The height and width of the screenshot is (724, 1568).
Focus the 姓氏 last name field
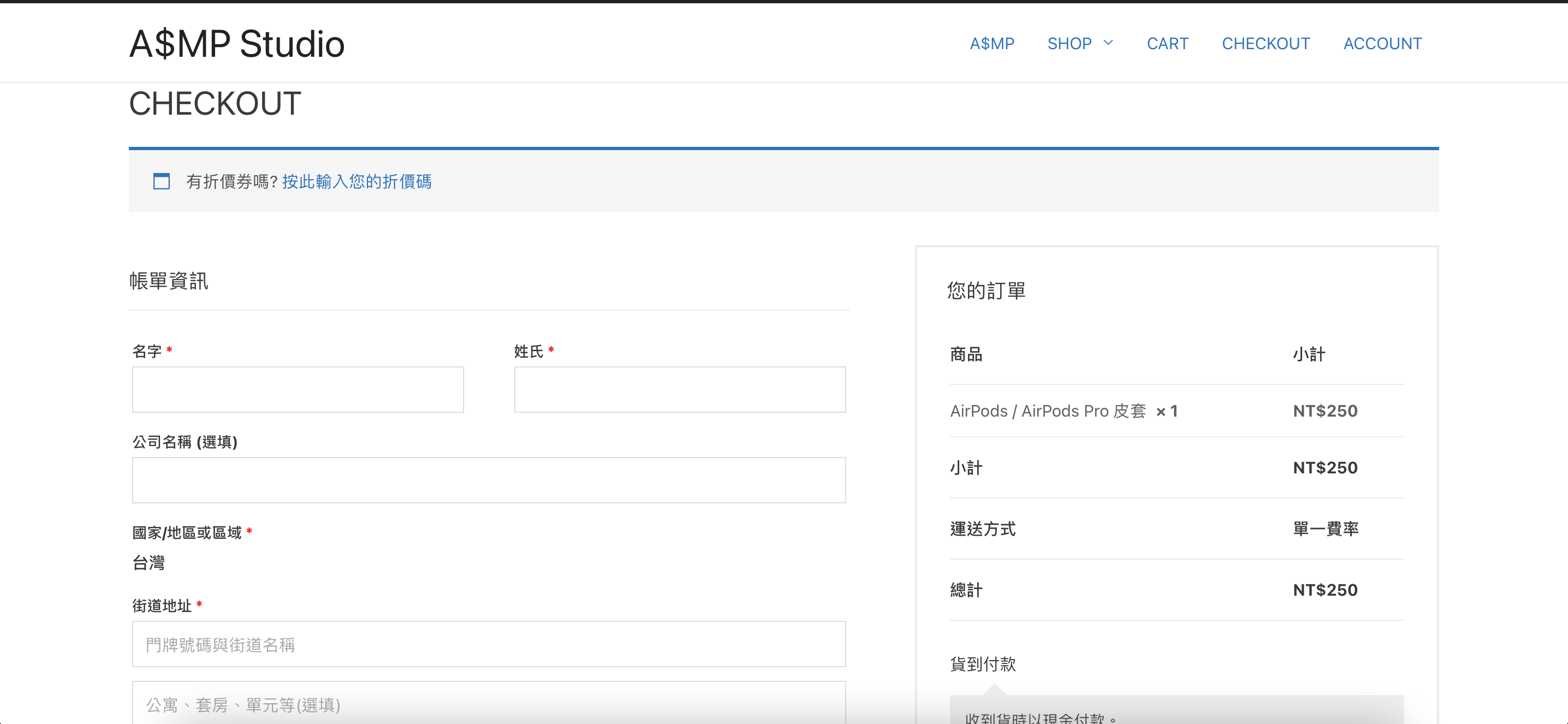pos(679,390)
